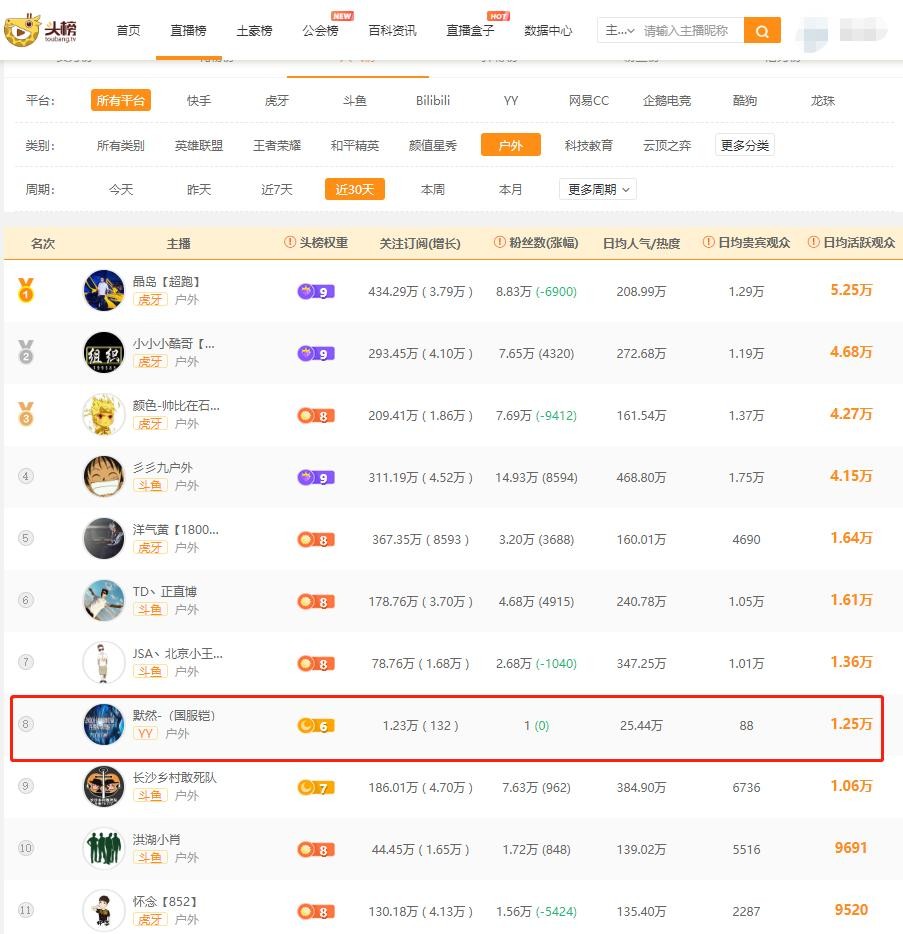Open the 数据中心 nav menu item
The width and height of the screenshot is (903, 934).
click(548, 31)
